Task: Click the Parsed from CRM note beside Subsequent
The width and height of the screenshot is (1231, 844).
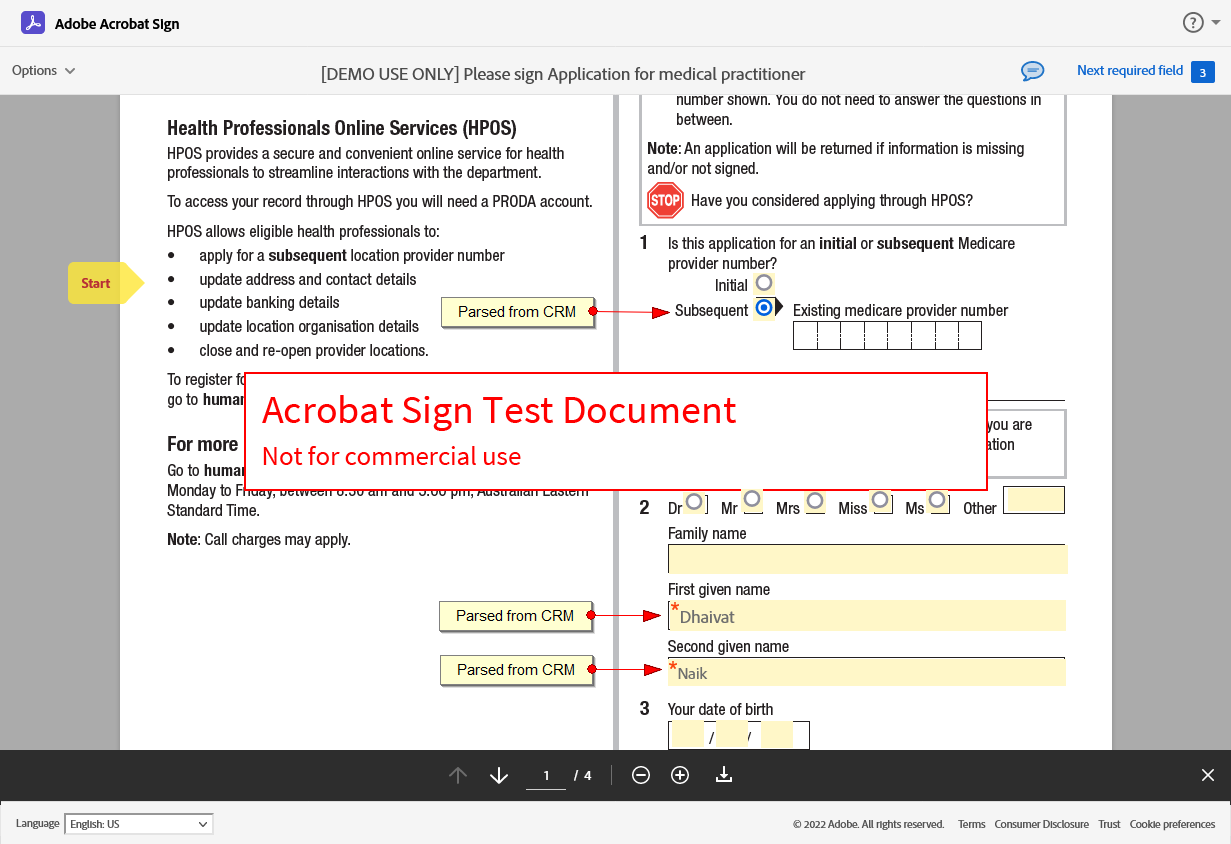Action: click(517, 312)
